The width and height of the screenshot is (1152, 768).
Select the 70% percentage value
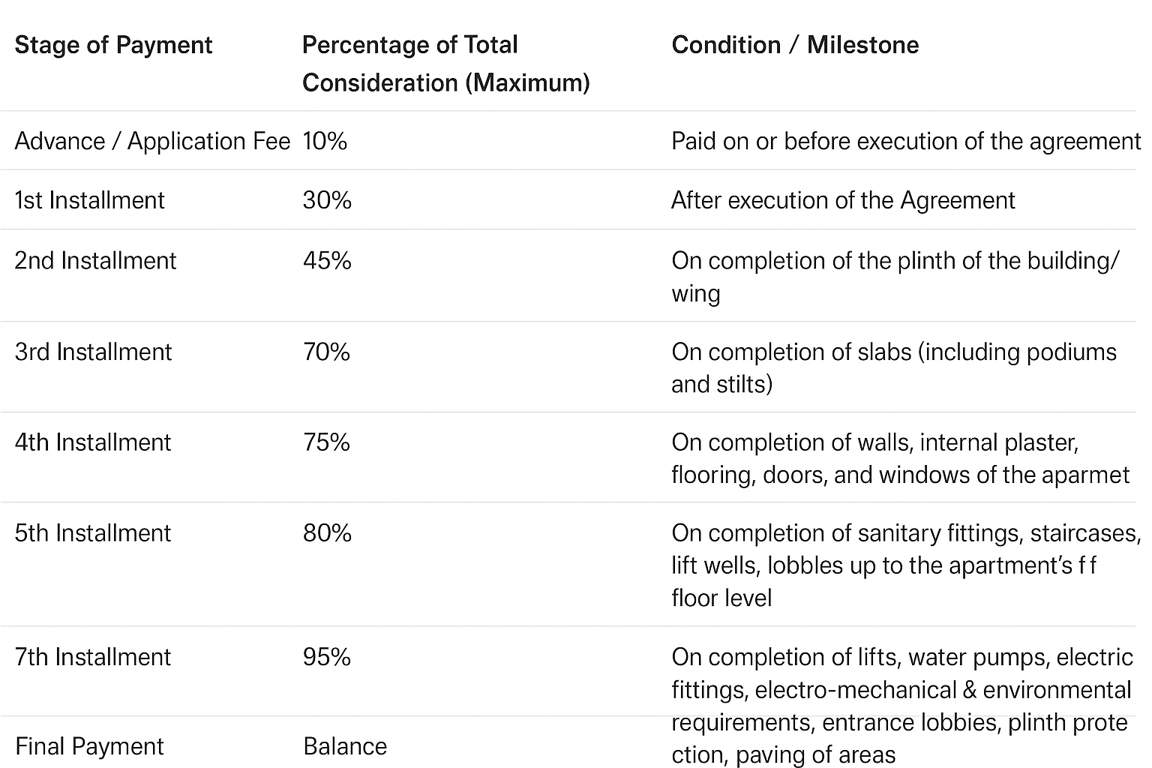click(327, 352)
